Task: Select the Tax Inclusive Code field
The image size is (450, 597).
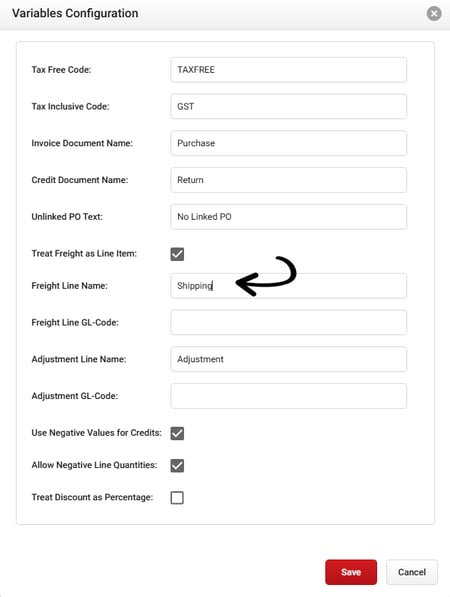Action: point(289,106)
